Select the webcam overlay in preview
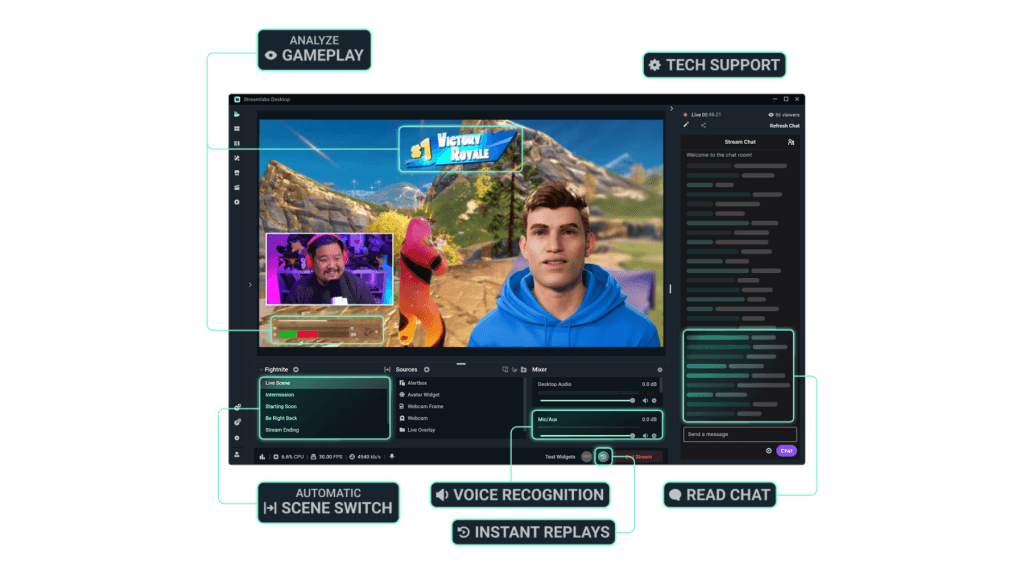This screenshot has width=1024, height=576. pyautogui.click(x=330, y=269)
